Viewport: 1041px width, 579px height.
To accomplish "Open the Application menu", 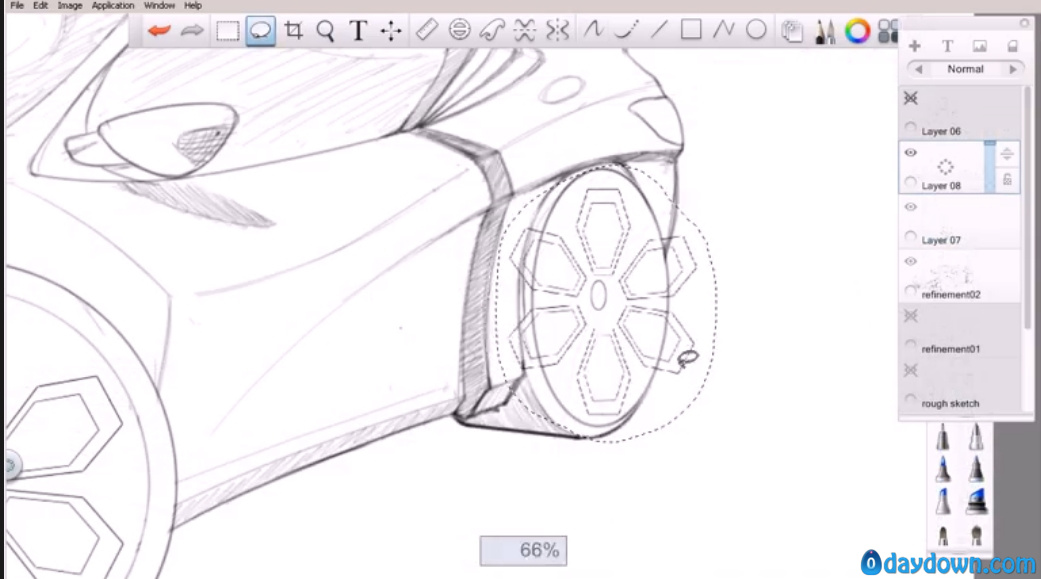I will pyautogui.click(x=113, y=5).
